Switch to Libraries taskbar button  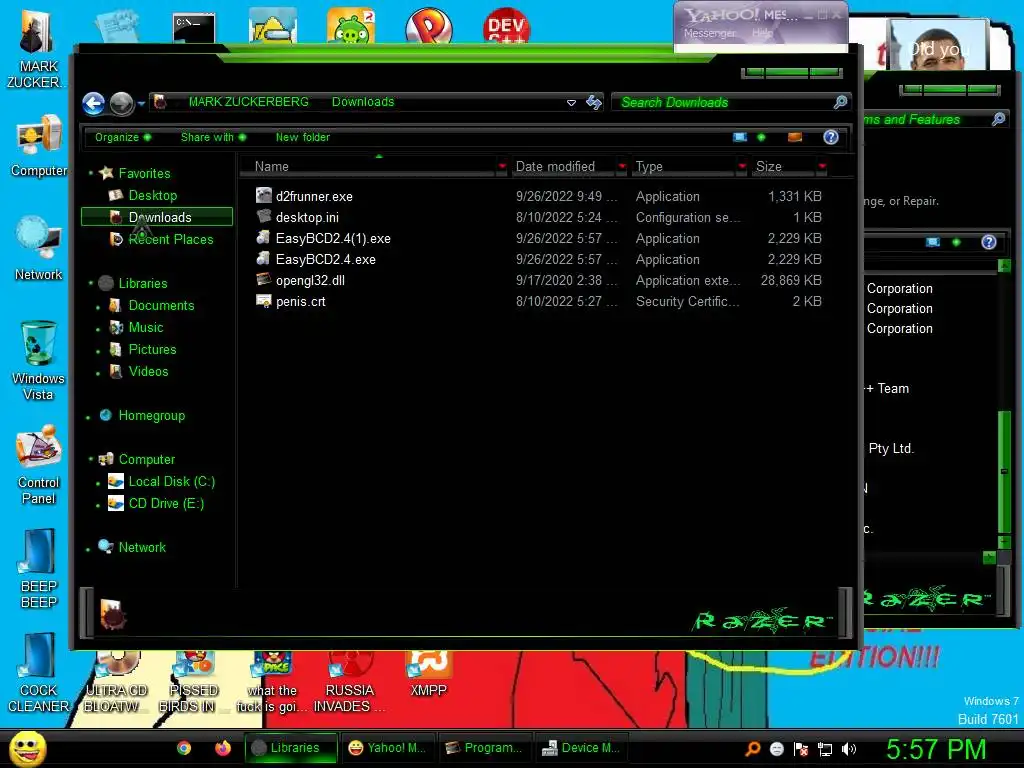click(291, 748)
